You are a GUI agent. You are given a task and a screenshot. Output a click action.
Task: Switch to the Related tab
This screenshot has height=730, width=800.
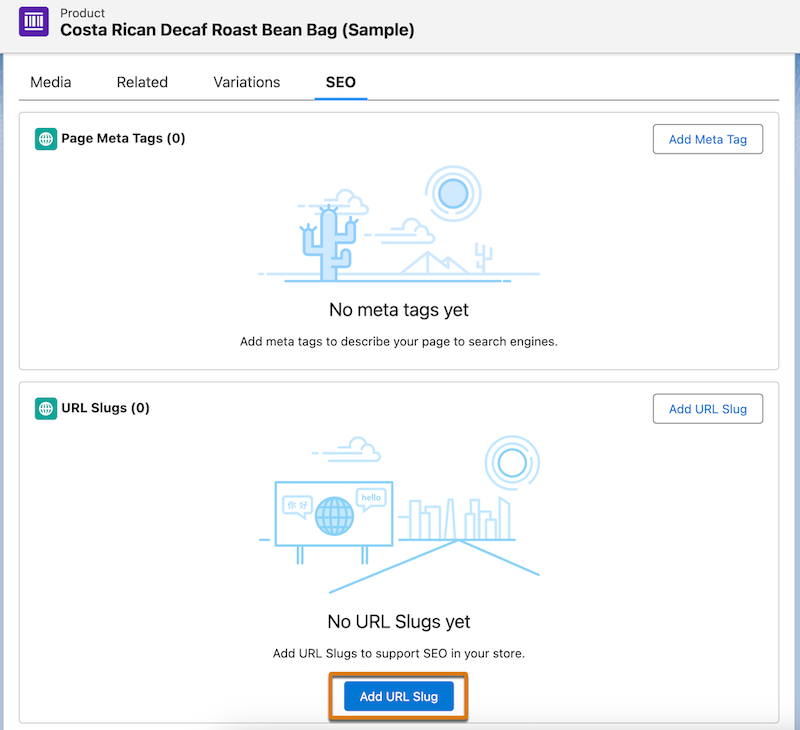tap(142, 82)
